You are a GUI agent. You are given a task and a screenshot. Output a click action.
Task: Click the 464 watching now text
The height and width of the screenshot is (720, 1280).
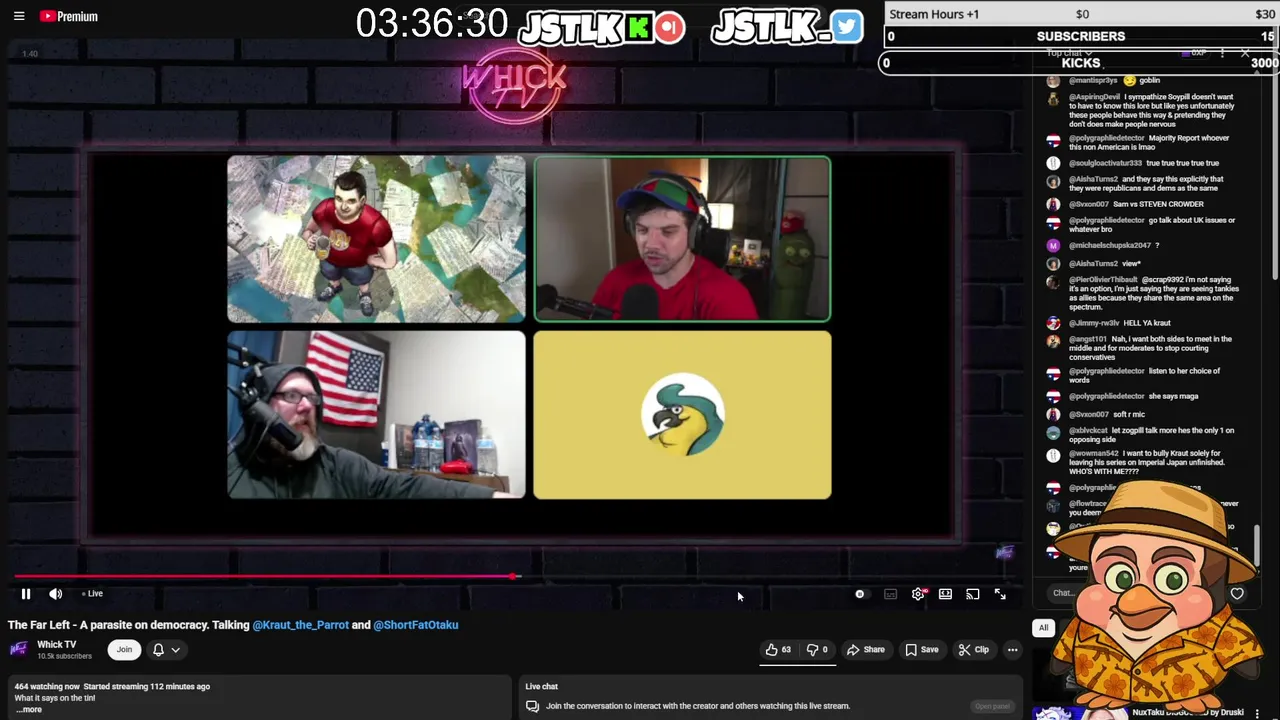point(47,687)
